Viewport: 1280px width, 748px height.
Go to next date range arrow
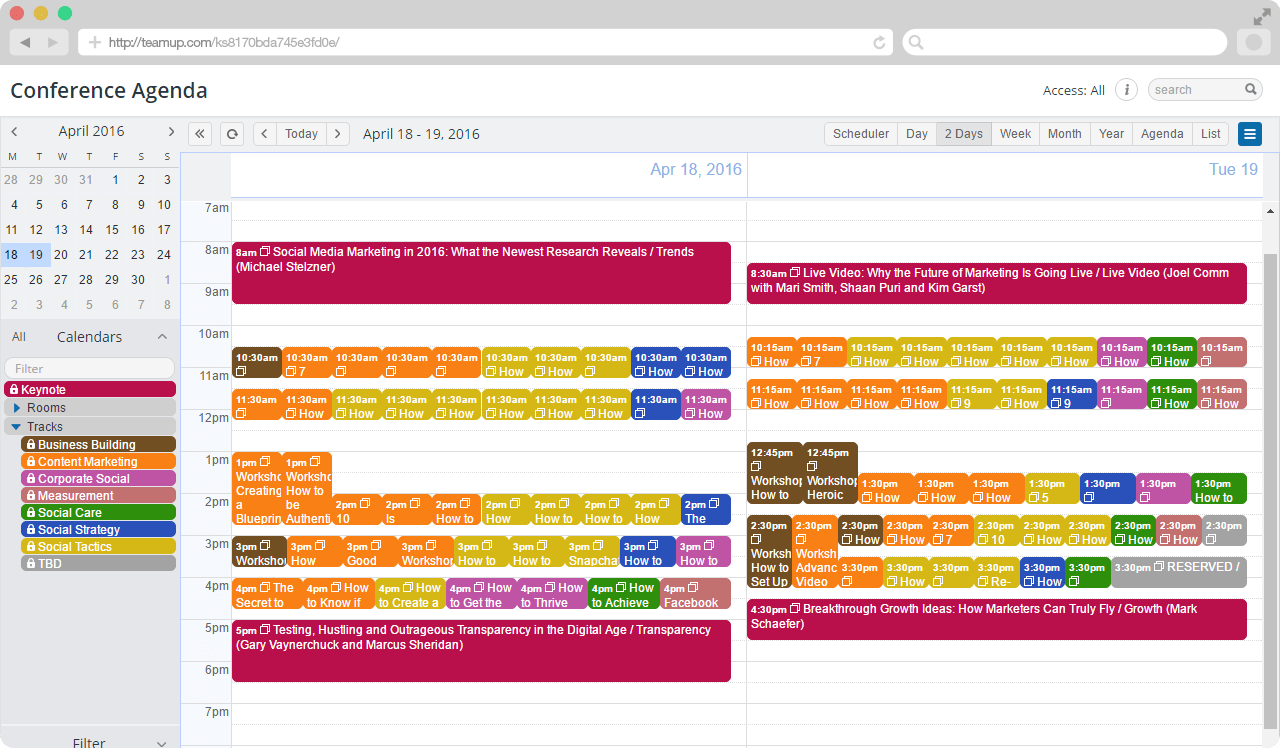pos(338,134)
